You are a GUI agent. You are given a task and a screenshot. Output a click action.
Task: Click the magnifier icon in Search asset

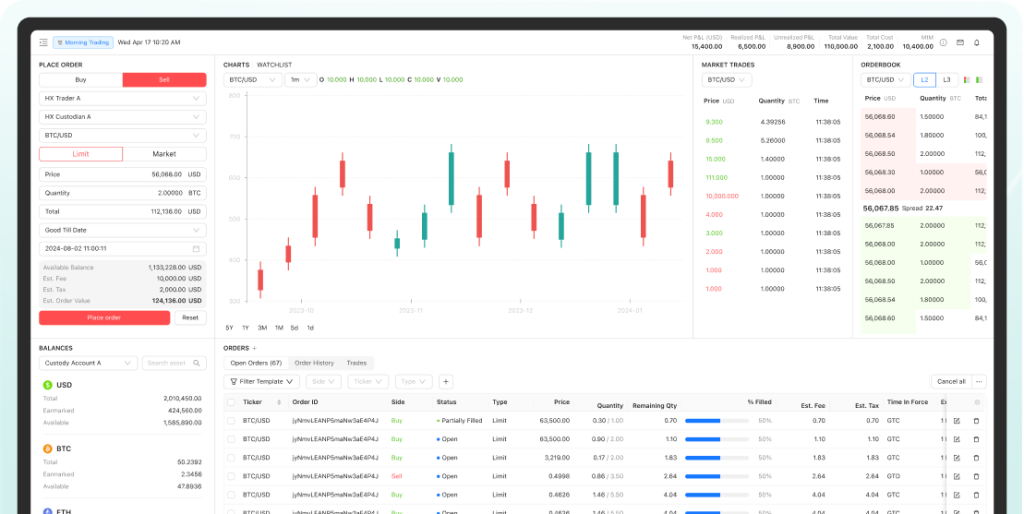pos(197,363)
